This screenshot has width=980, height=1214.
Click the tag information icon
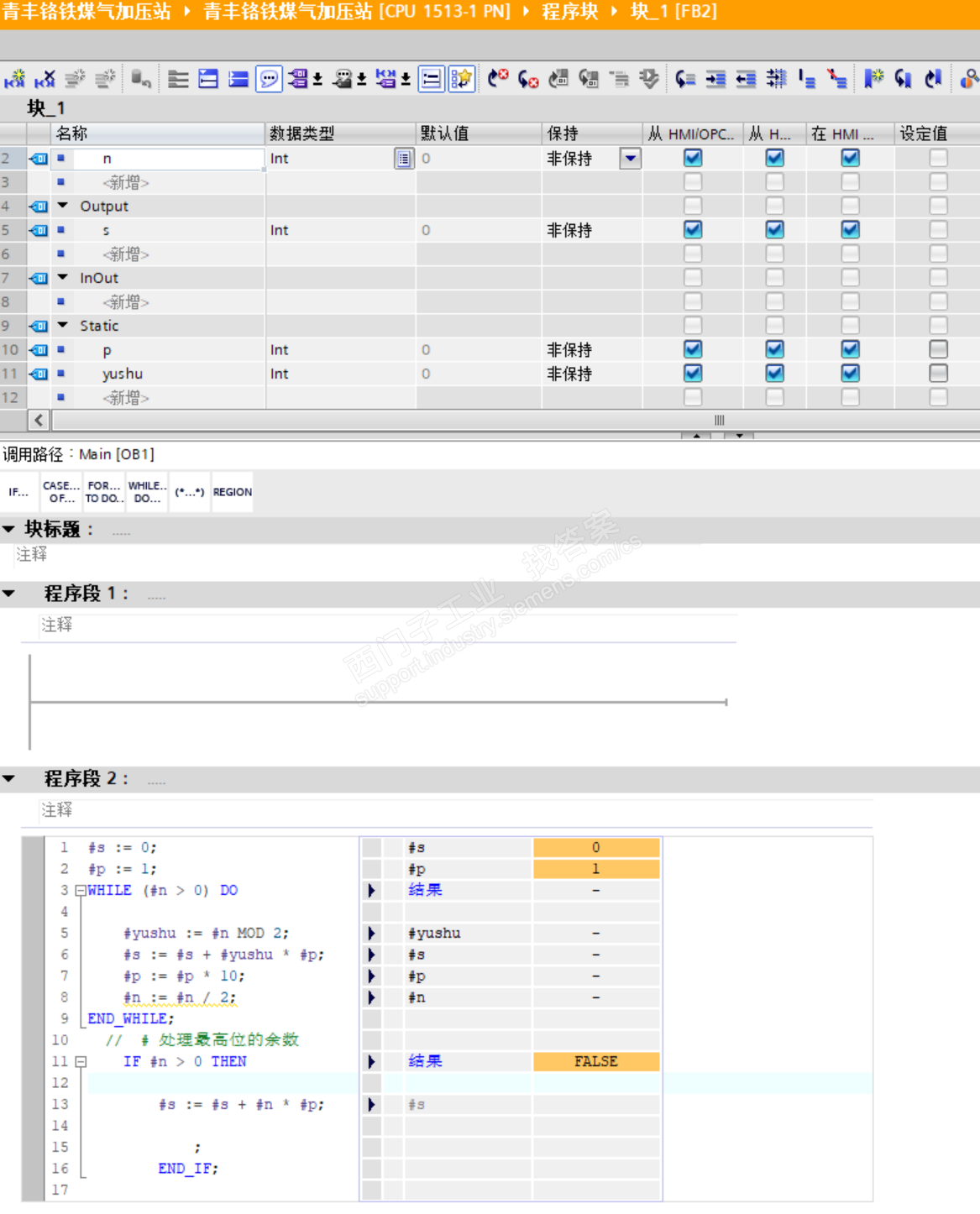pyautogui.click(x=343, y=79)
